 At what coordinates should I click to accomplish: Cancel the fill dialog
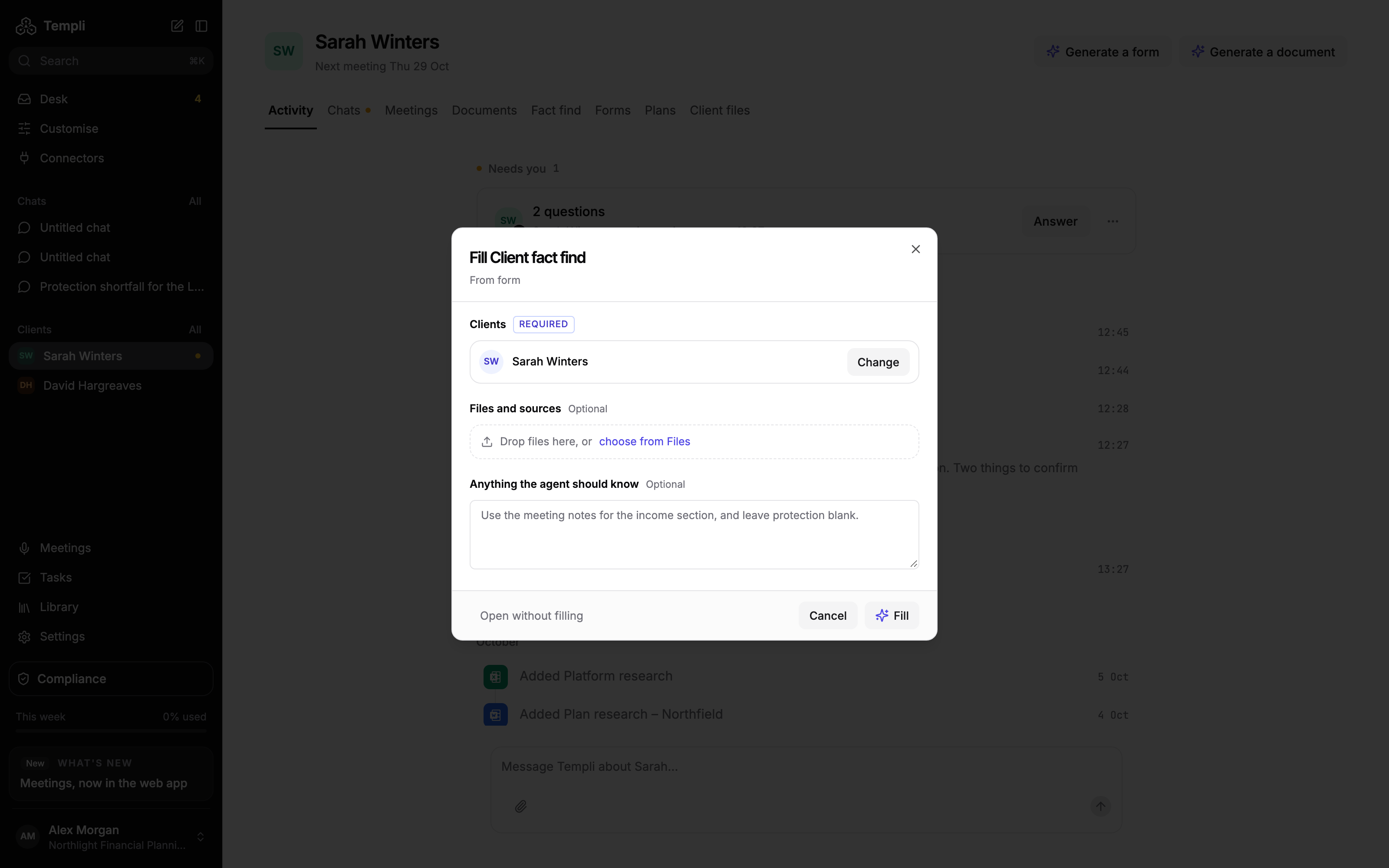click(x=827, y=615)
